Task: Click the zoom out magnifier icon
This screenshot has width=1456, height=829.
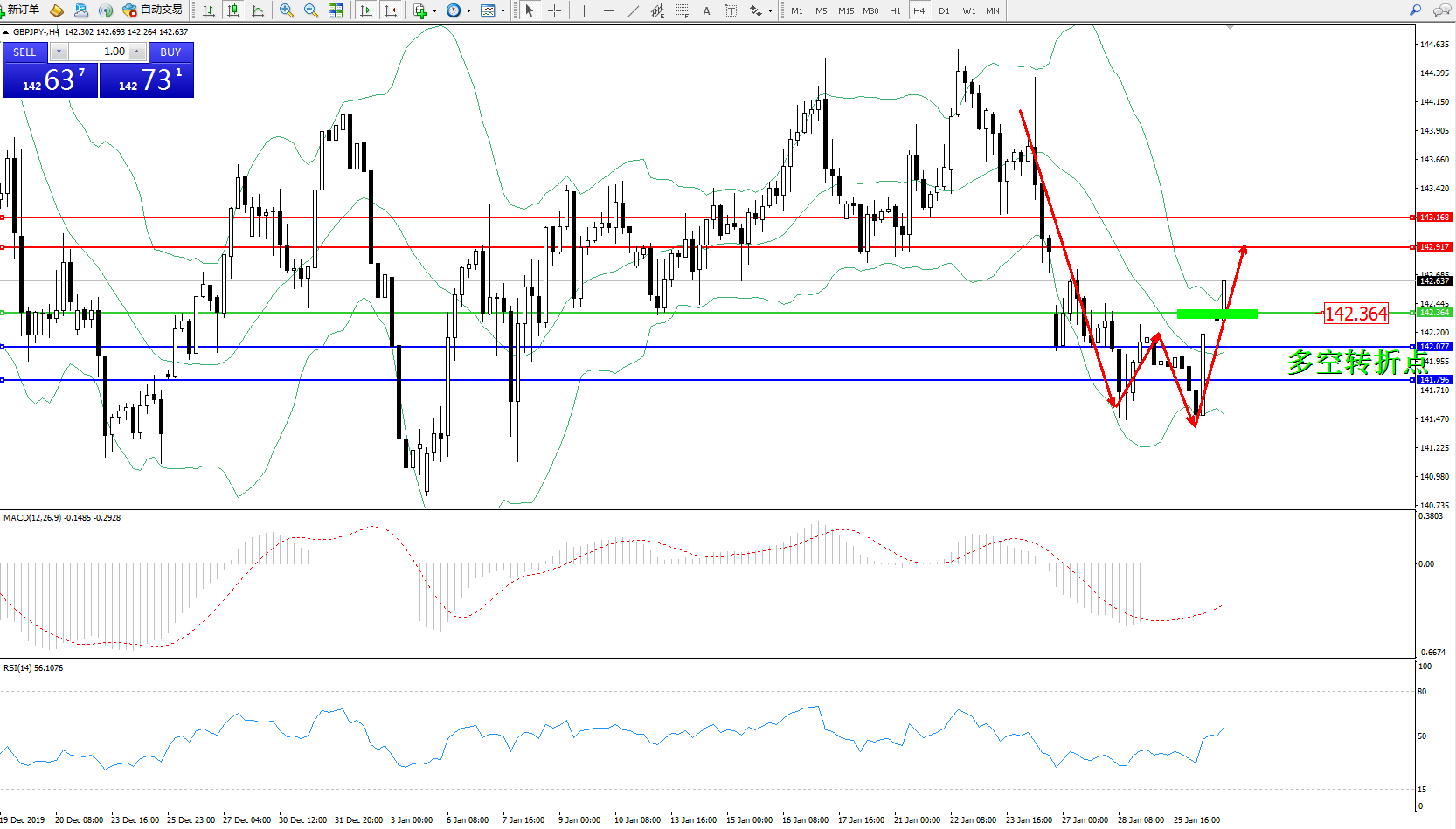Action: tap(310, 10)
